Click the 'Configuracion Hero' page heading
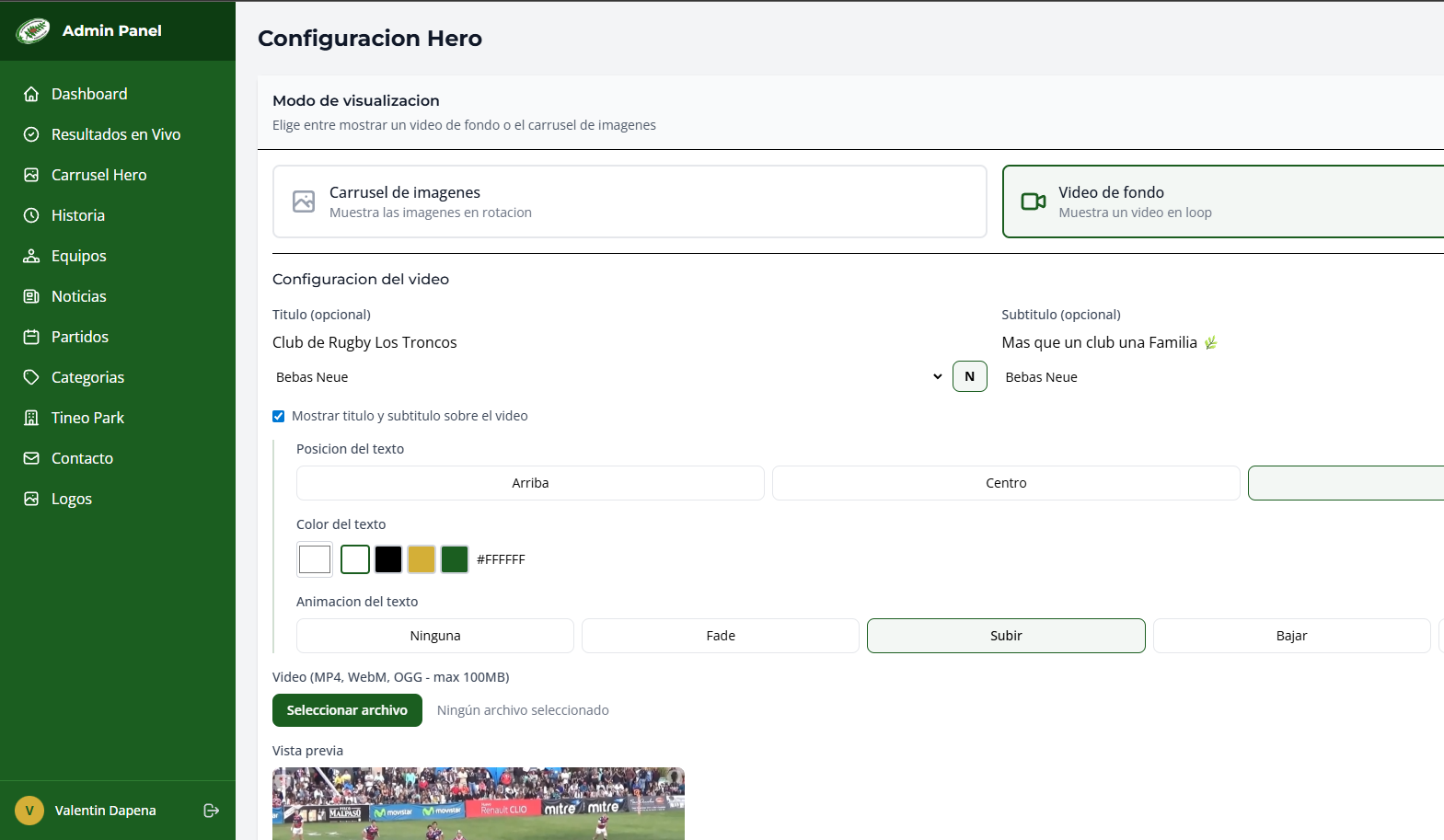This screenshot has height=840, width=1444. click(370, 38)
